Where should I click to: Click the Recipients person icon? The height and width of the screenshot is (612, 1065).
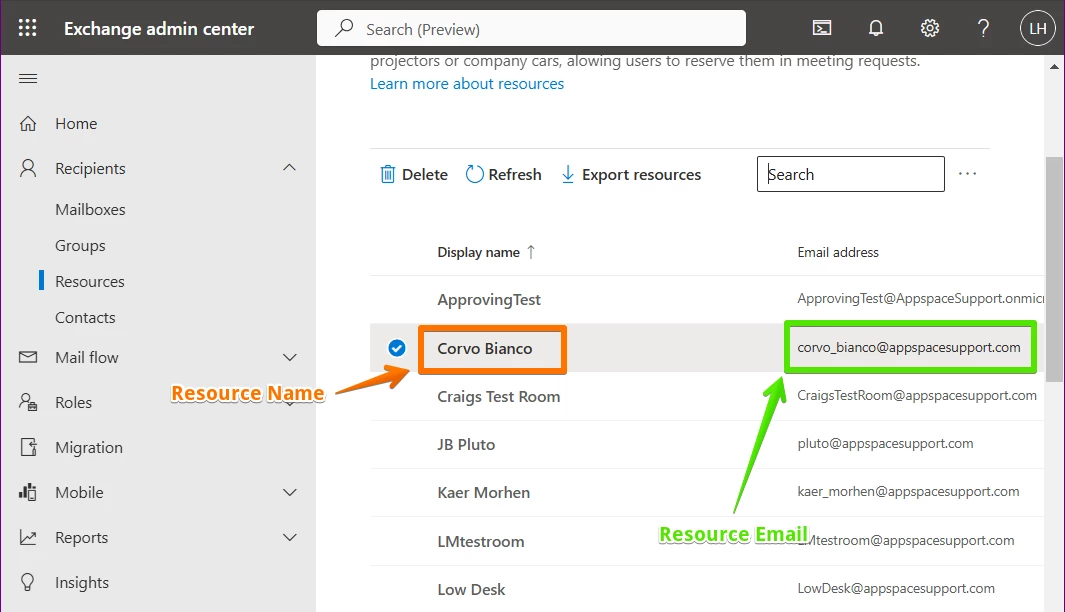pyautogui.click(x=28, y=168)
